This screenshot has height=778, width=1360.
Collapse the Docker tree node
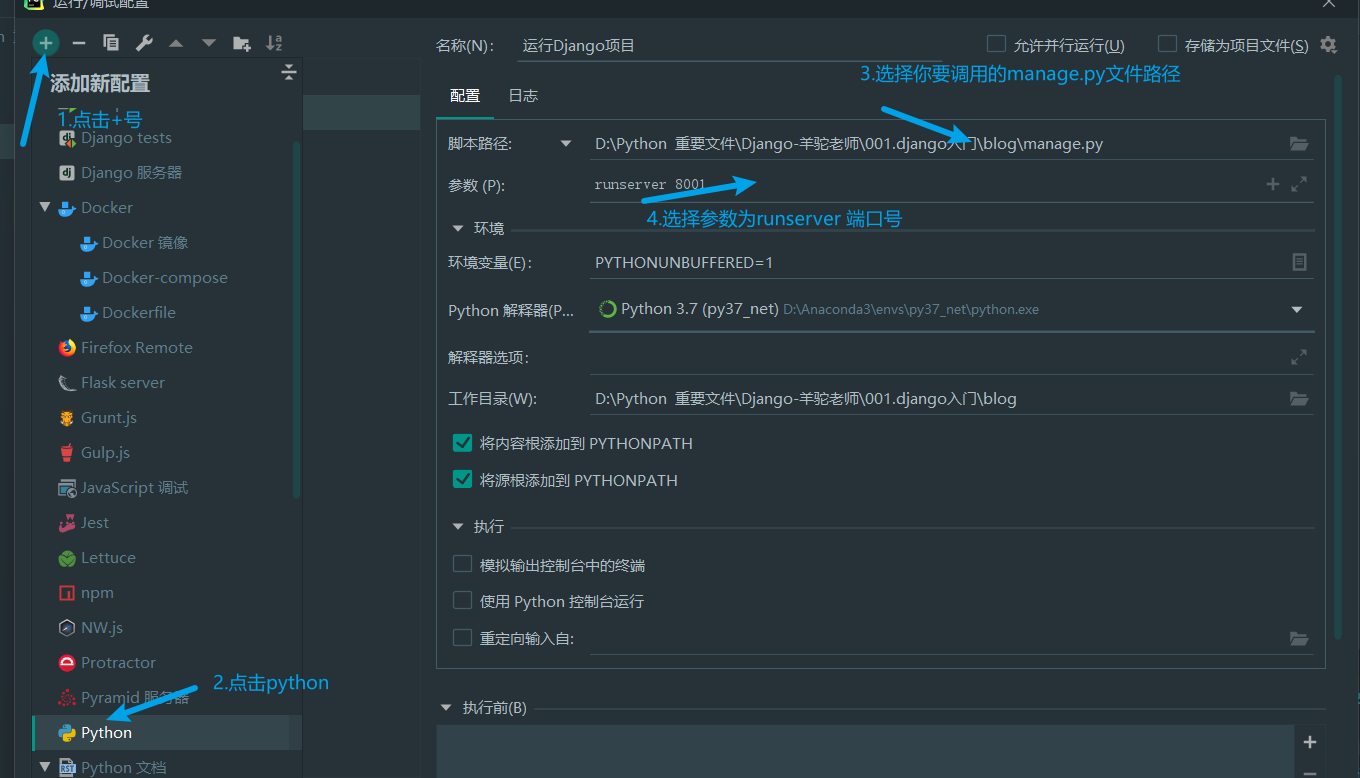[x=45, y=207]
